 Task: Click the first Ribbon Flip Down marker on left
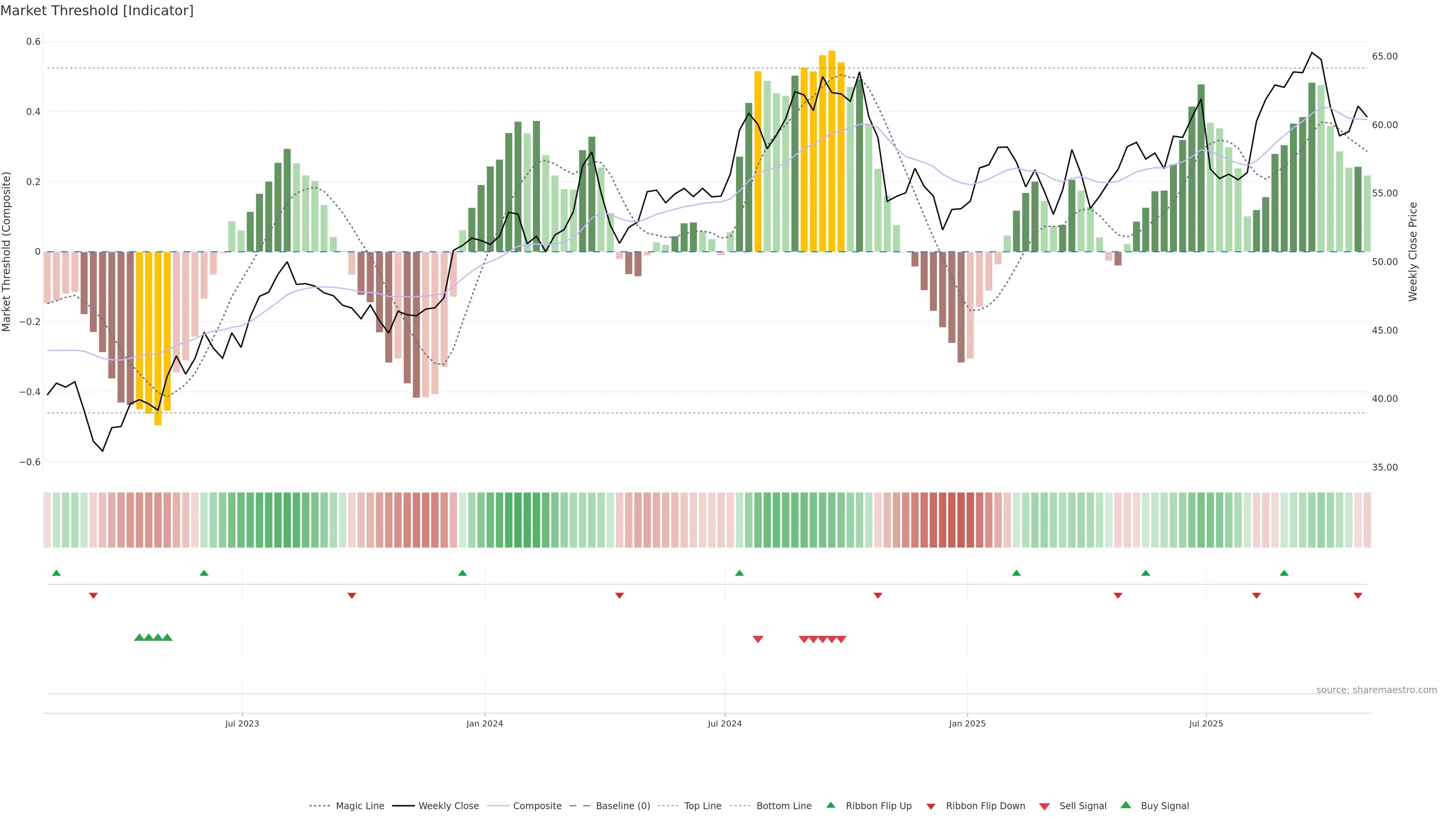coord(93,595)
